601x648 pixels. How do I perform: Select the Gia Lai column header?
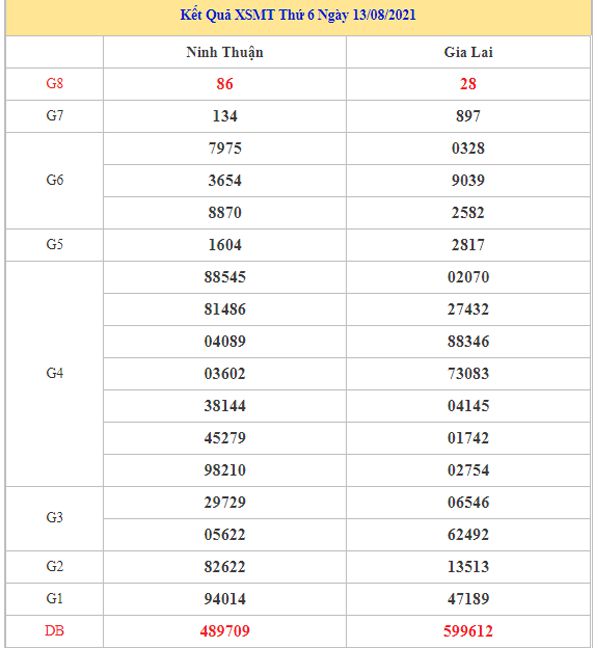[468, 52]
